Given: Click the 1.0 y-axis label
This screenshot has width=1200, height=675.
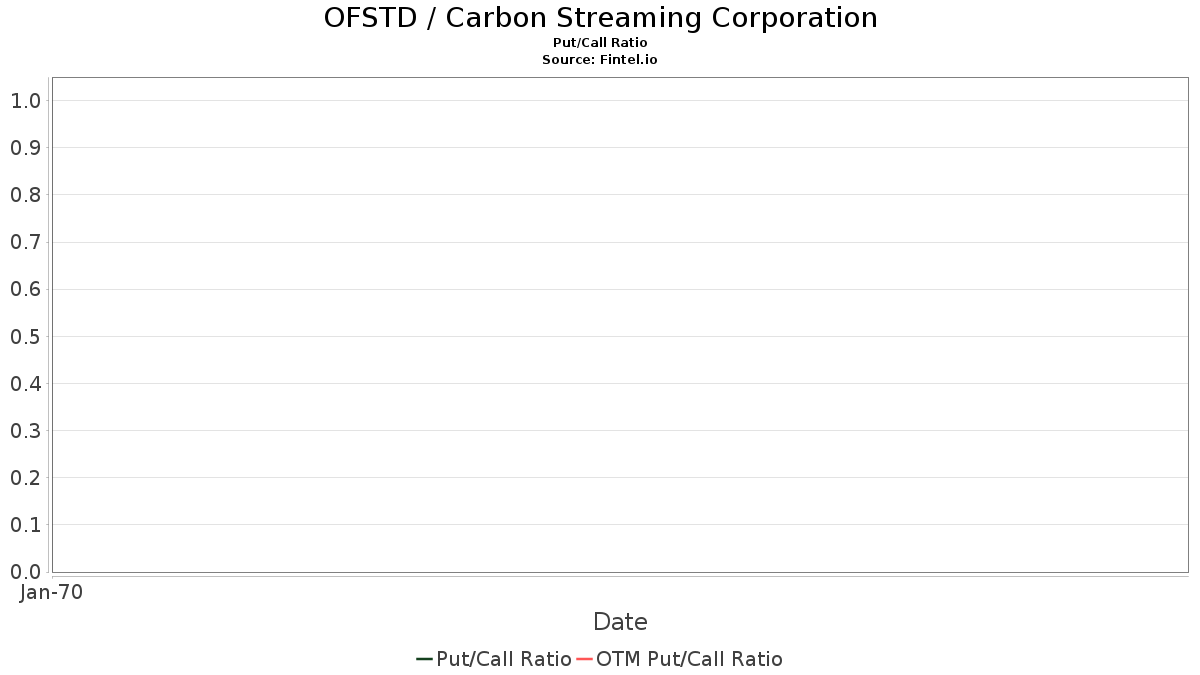Looking at the screenshot, I should point(25,100).
